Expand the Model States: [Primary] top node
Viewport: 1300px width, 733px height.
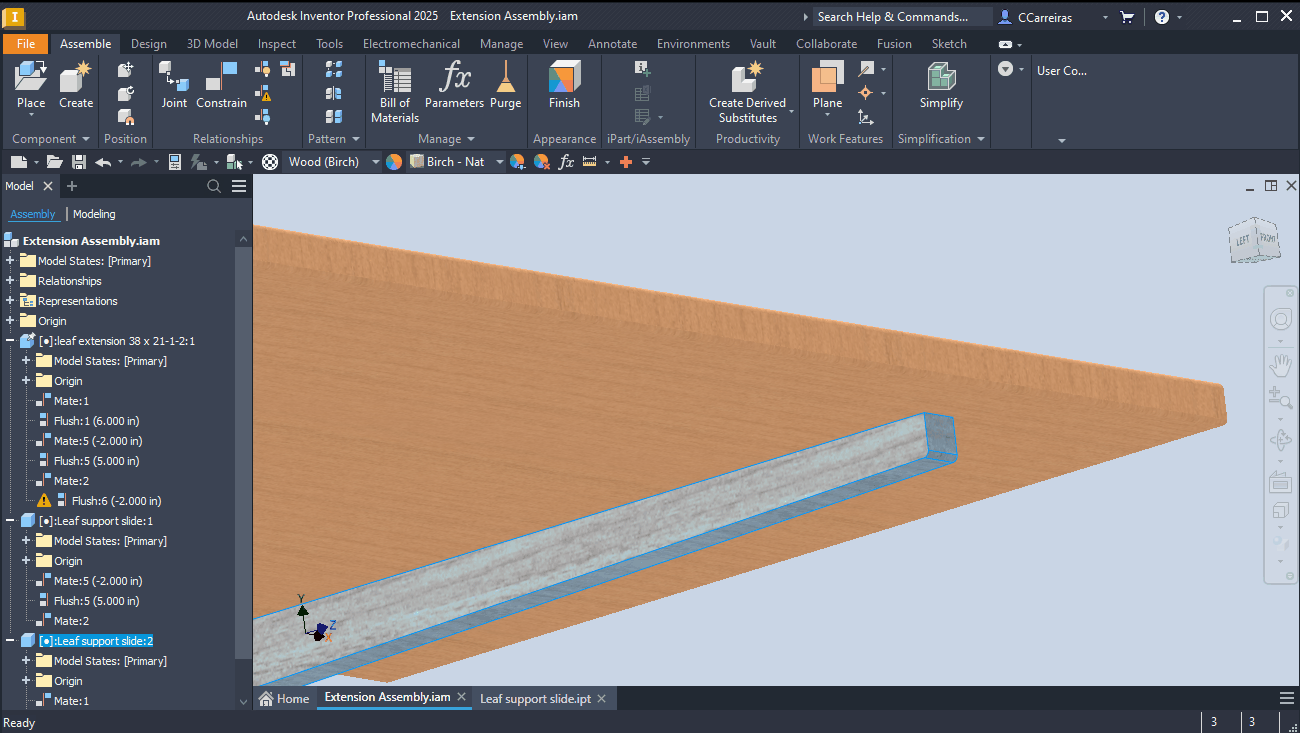click(x=10, y=261)
